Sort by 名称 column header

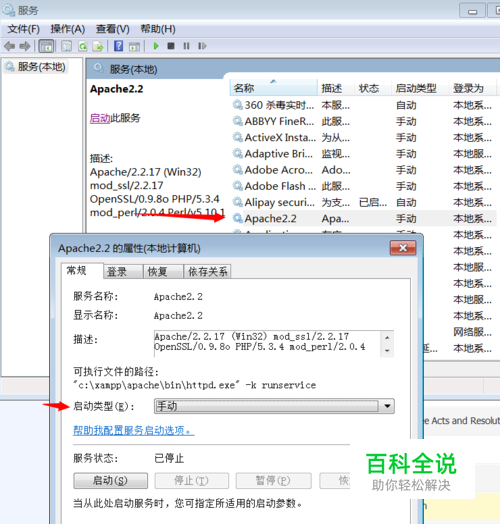coord(273,88)
